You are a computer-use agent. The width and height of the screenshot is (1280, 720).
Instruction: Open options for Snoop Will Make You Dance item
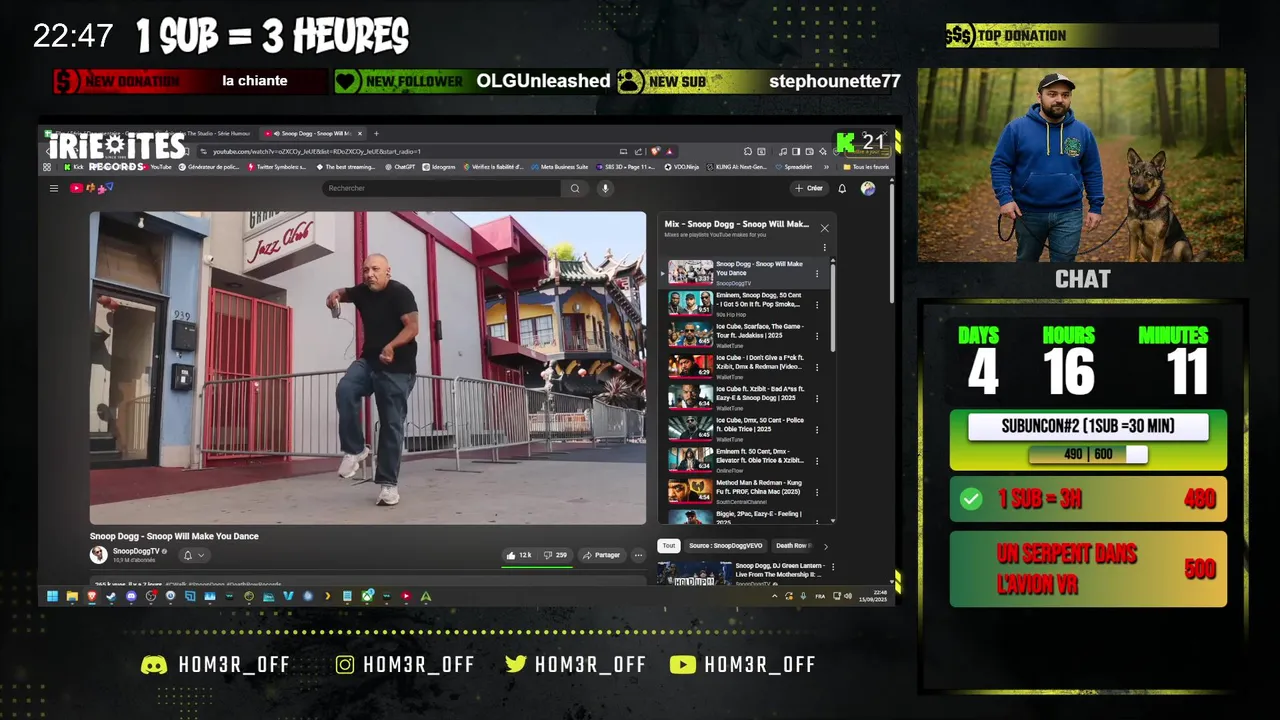[817, 273]
